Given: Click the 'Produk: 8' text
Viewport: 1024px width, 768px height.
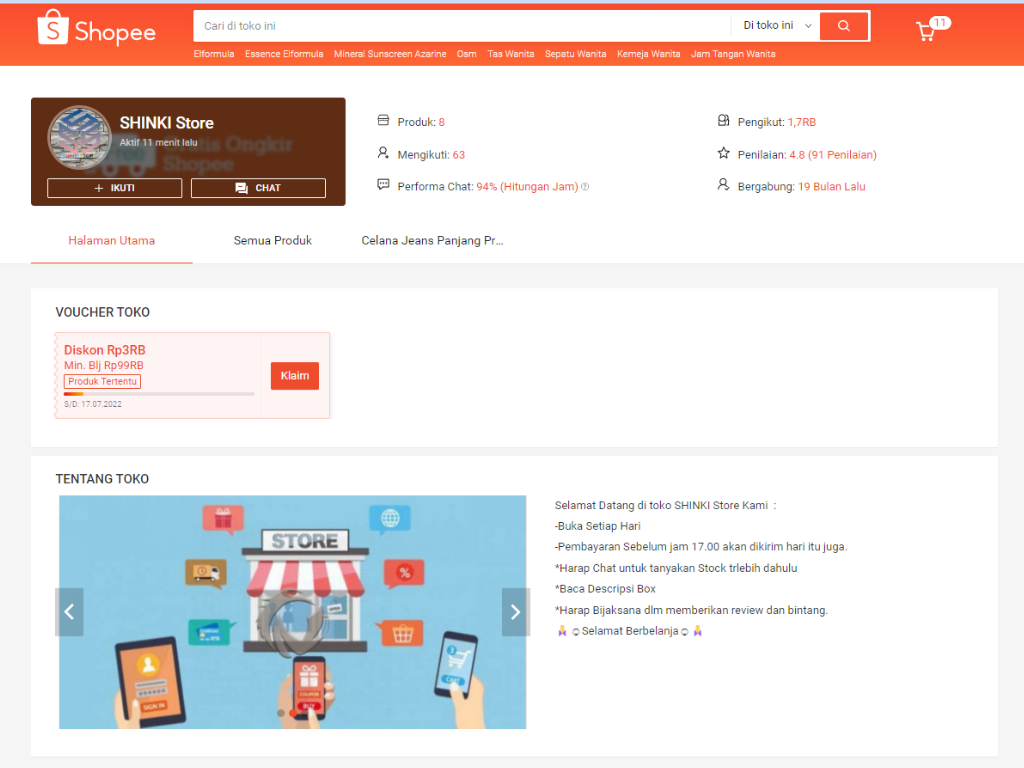Looking at the screenshot, I should click(421, 122).
